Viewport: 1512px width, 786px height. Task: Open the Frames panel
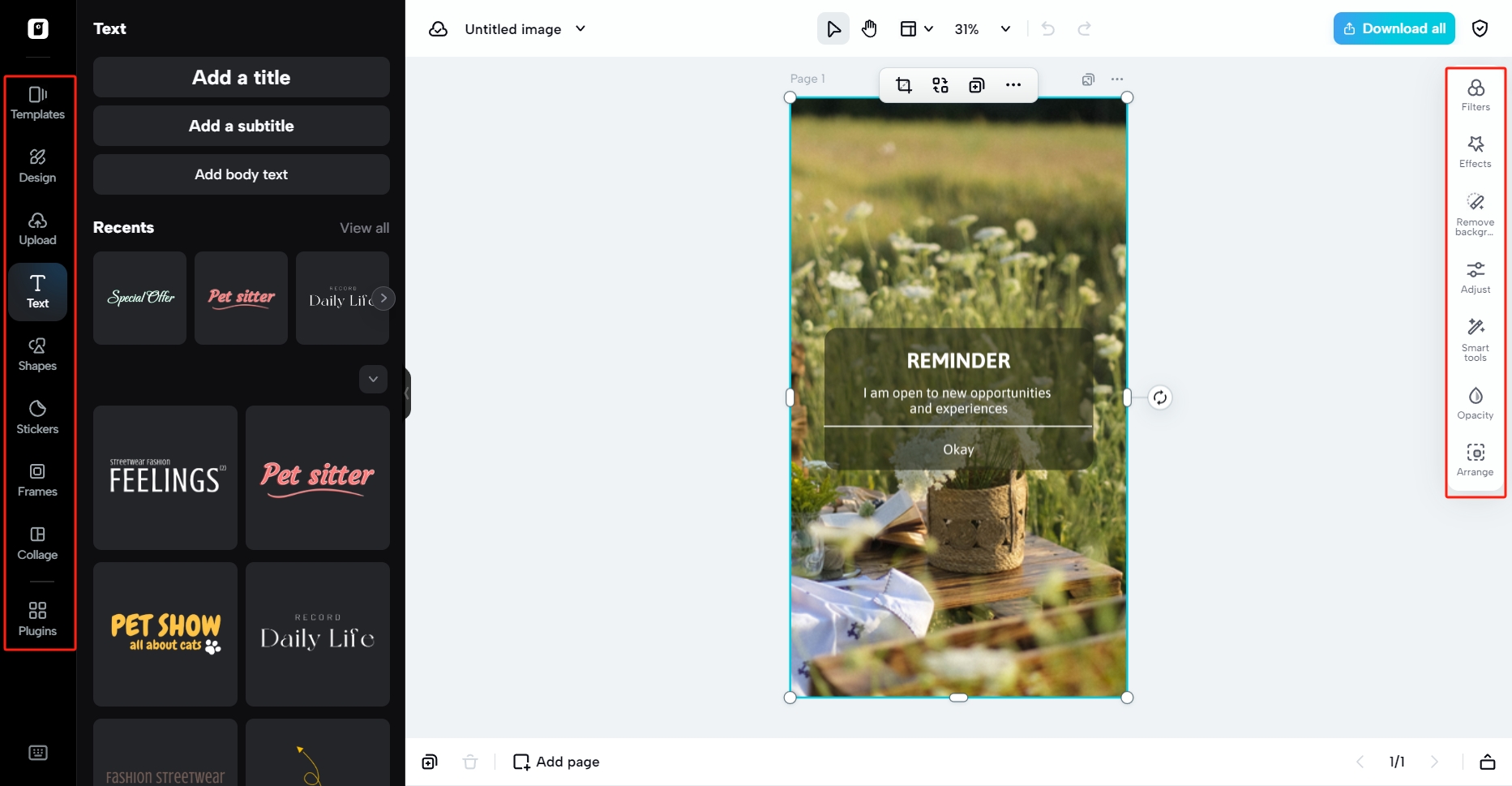(x=37, y=480)
